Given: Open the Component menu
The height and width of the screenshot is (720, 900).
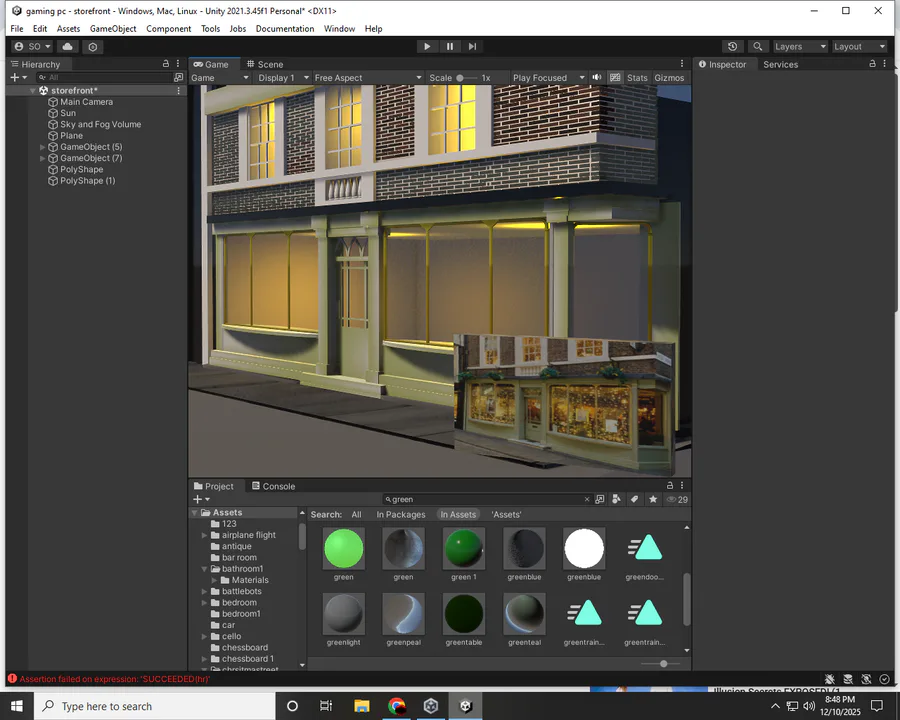Looking at the screenshot, I should click(168, 29).
